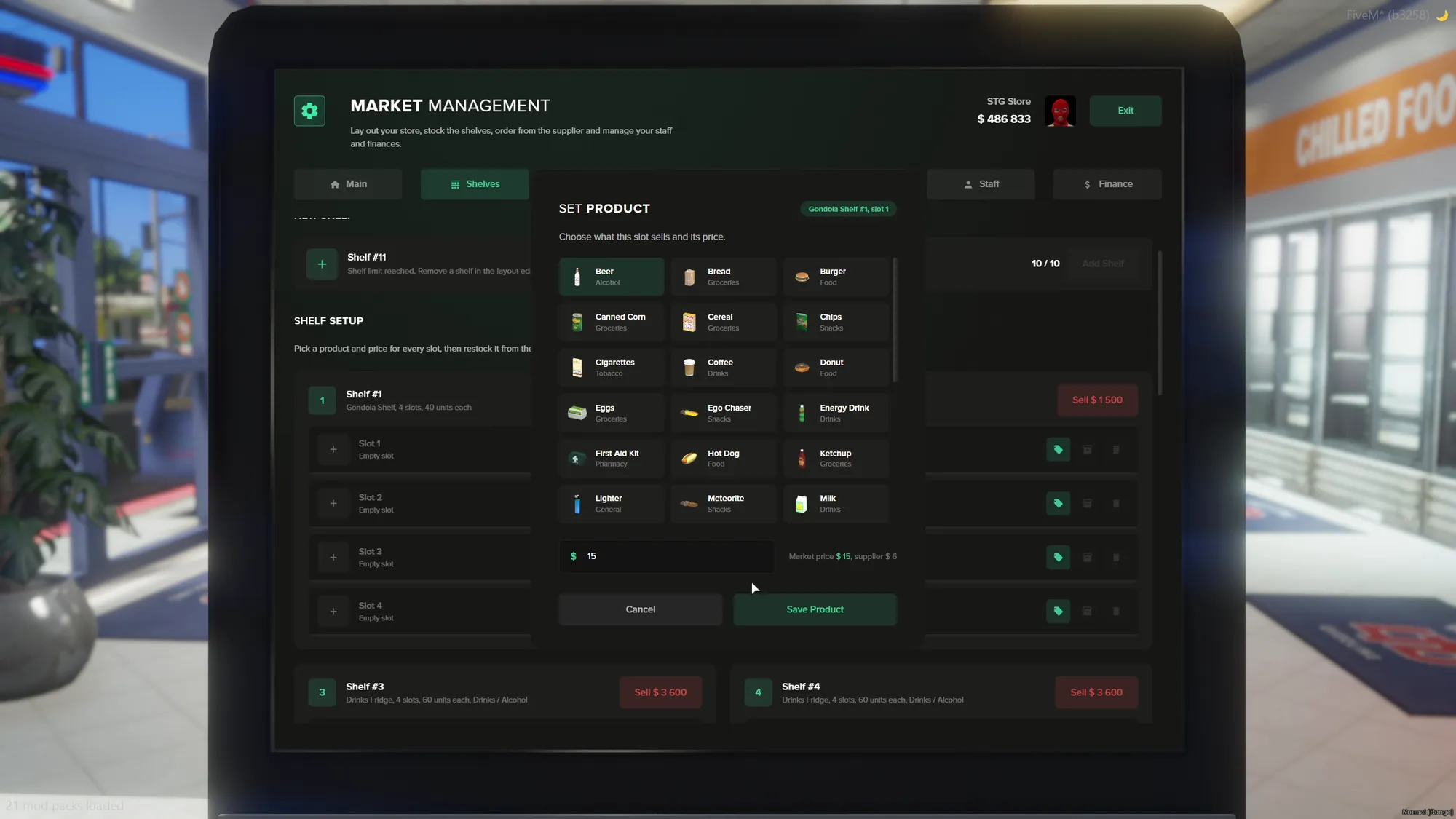Open the Finance tab
The width and height of the screenshot is (1456, 819).
coord(1107,184)
